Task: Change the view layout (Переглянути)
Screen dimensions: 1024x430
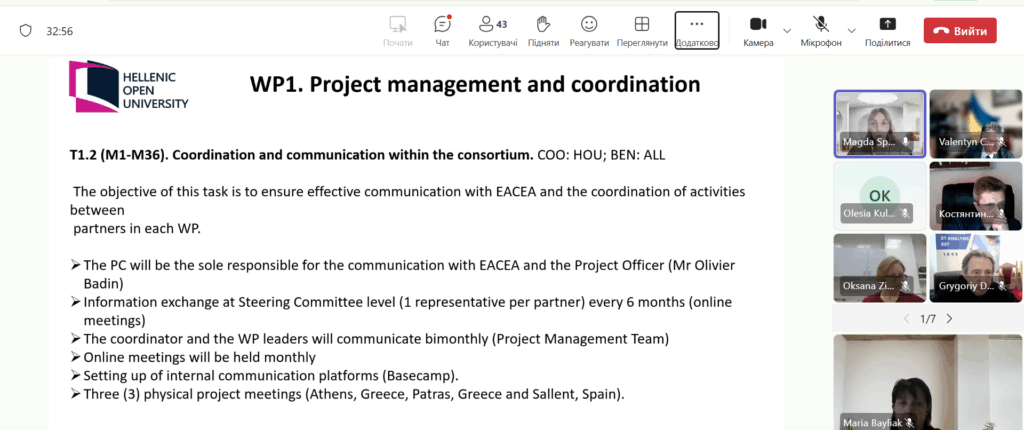Action: coord(642,30)
